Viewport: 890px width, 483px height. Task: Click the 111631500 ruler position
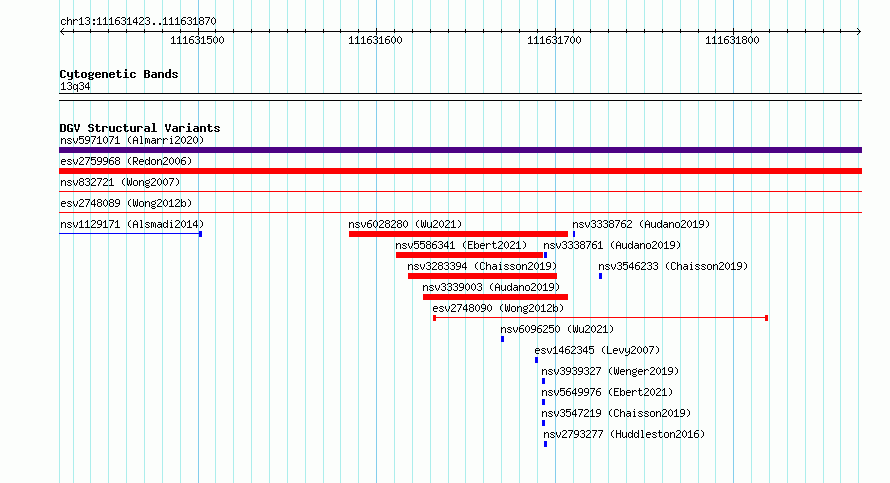(198, 40)
